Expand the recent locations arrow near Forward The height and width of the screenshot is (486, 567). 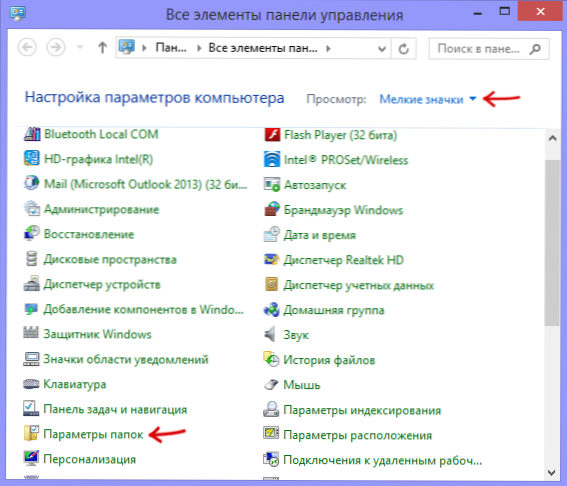[x=80, y=47]
